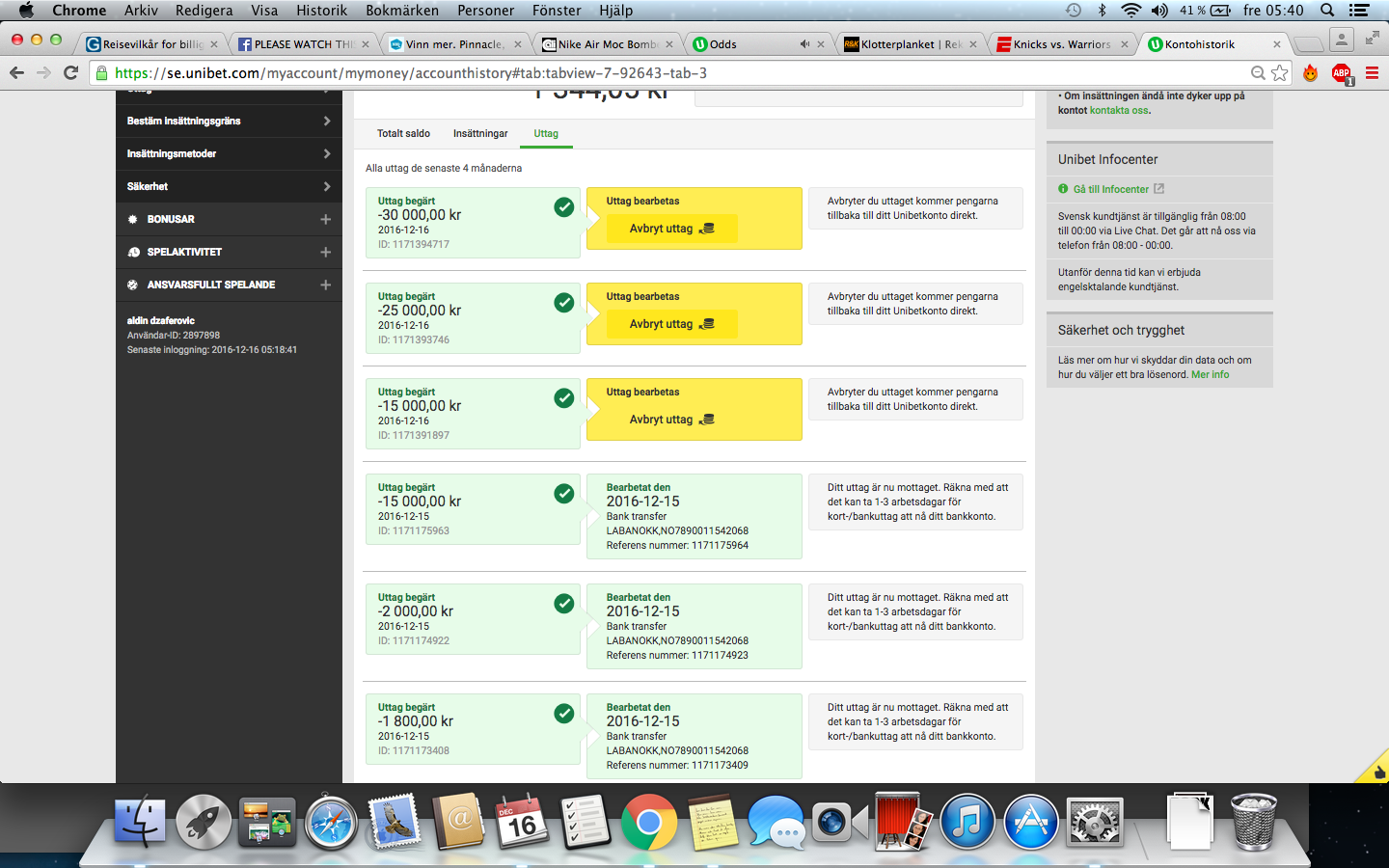Image resolution: width=1389 pixels, height=868 pixels.
Task: Open Spotlight search in the menu bar
Action: click(x=1327, y=10)
